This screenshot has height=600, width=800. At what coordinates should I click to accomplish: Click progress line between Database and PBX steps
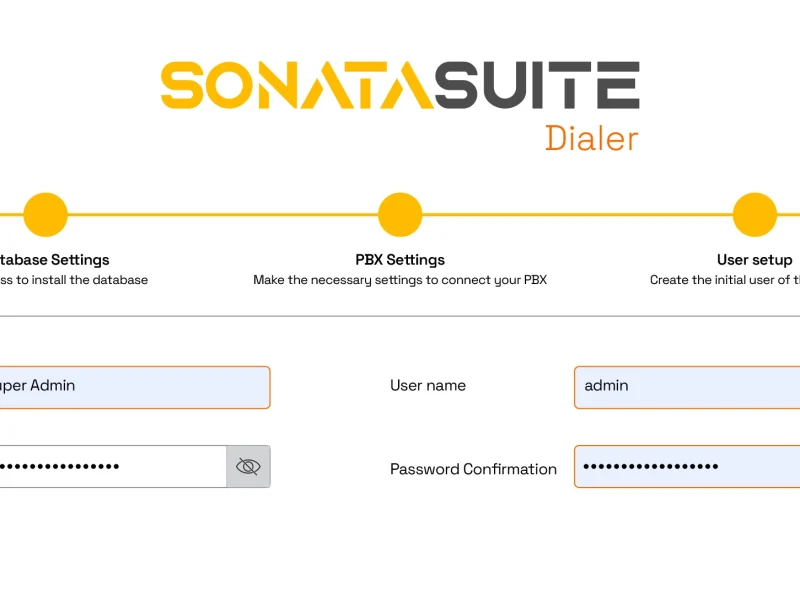[x=222, y=215]
